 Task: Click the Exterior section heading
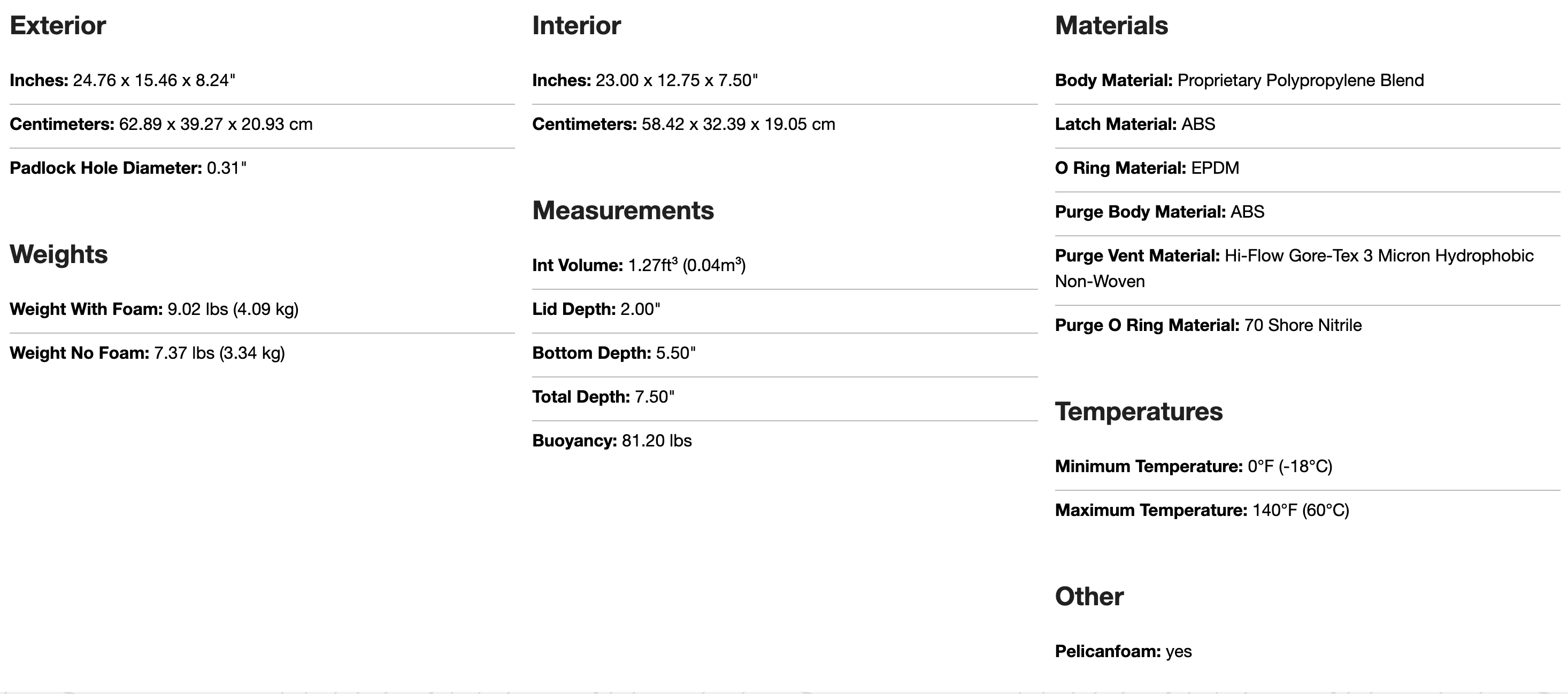click(x=58, y=26)
